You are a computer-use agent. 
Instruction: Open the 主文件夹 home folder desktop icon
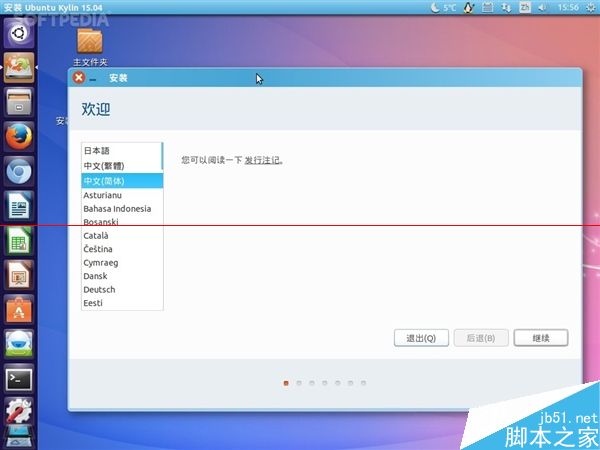pyautogui.click(x=90, y=47)
